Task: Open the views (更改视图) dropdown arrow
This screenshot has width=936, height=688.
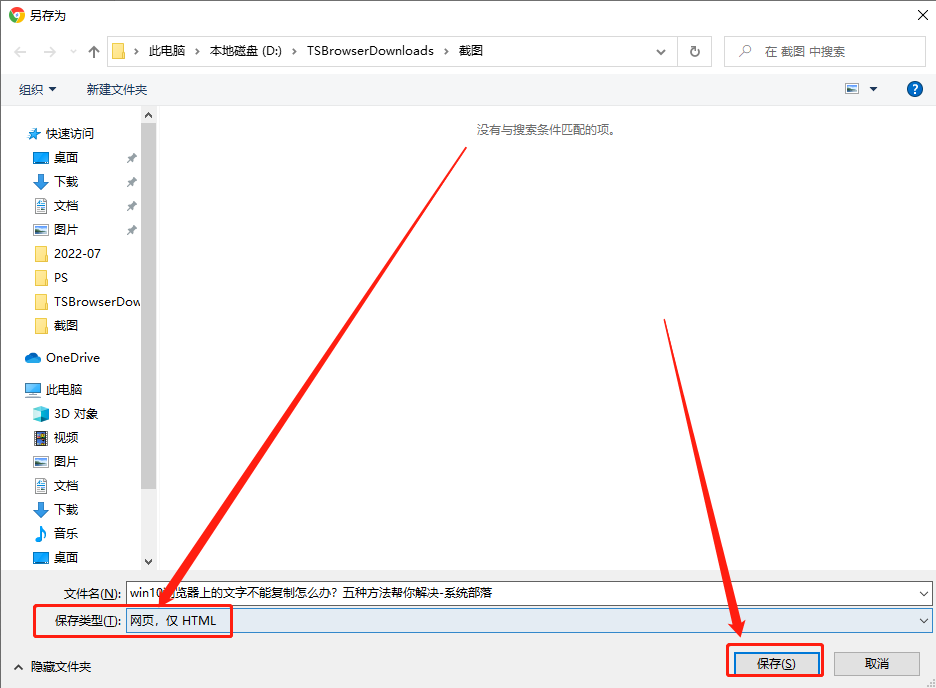Action: pyautogui.click(x=872, y=88)
